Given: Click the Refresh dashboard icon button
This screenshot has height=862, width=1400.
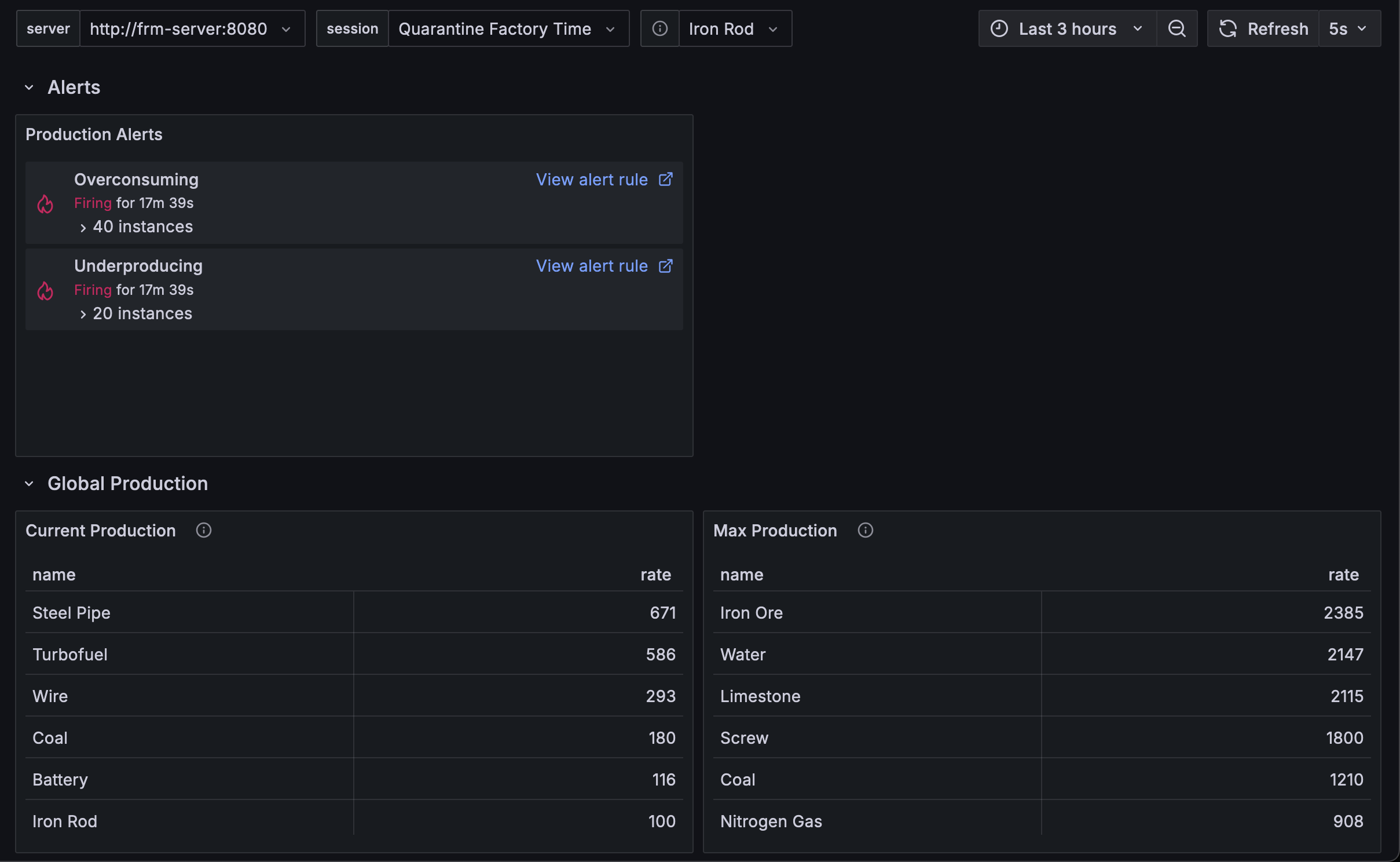Looking at the screenshot, I should click(x=1263, y=28).
